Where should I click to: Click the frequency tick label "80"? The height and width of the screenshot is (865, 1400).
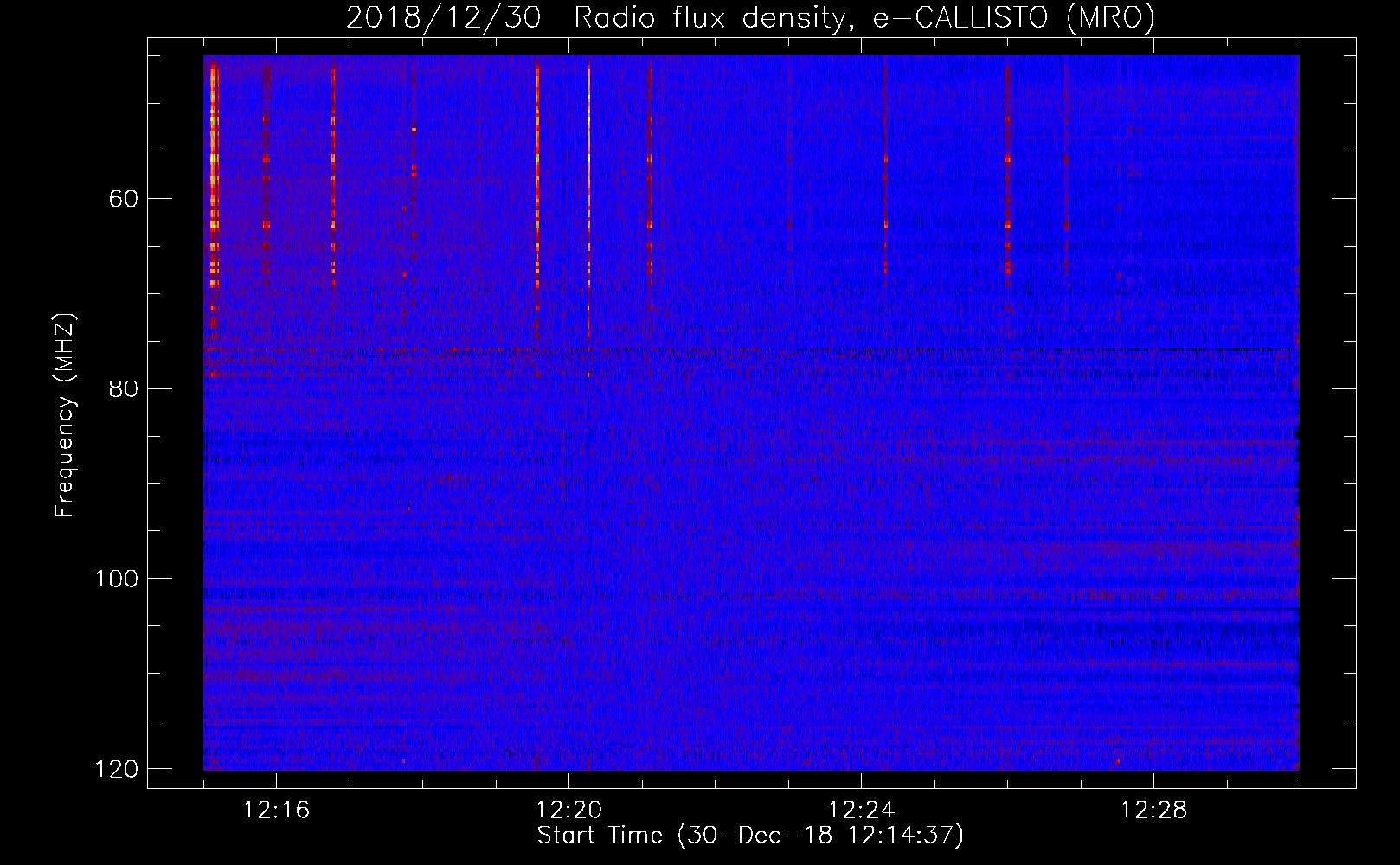[123, 388]
